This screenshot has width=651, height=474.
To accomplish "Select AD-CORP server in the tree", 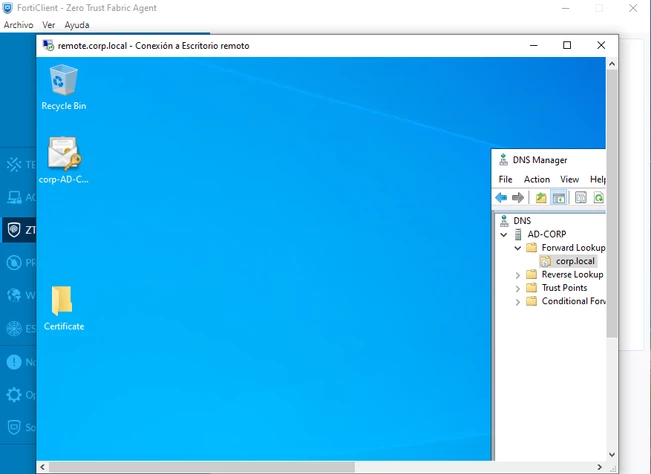I will click(546, 234).
